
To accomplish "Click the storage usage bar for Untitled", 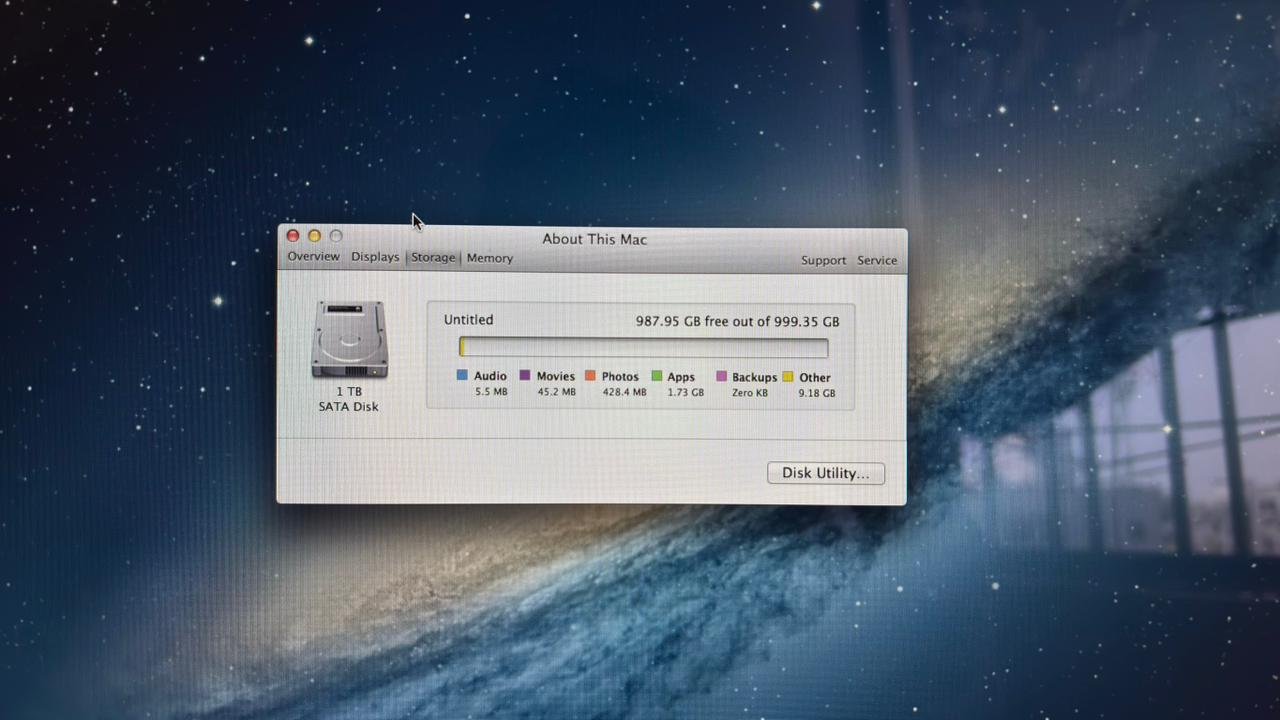I will [x=643, y=347].
